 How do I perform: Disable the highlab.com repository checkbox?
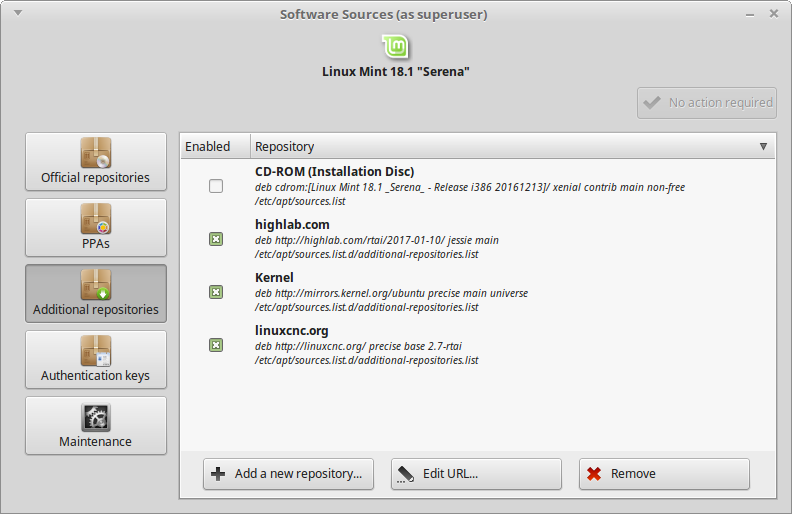pos(216,239)
